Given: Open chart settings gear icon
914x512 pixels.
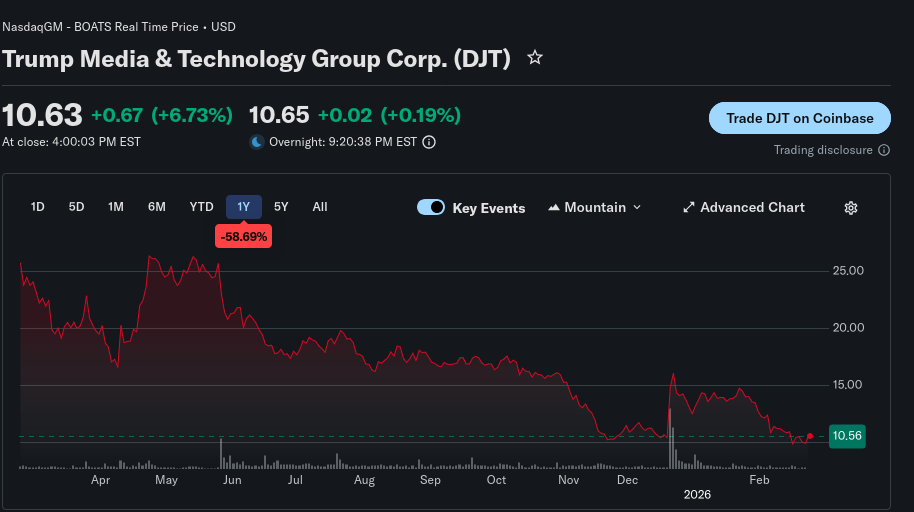Looking at the screenshot, I should click(x=851, y=208).
